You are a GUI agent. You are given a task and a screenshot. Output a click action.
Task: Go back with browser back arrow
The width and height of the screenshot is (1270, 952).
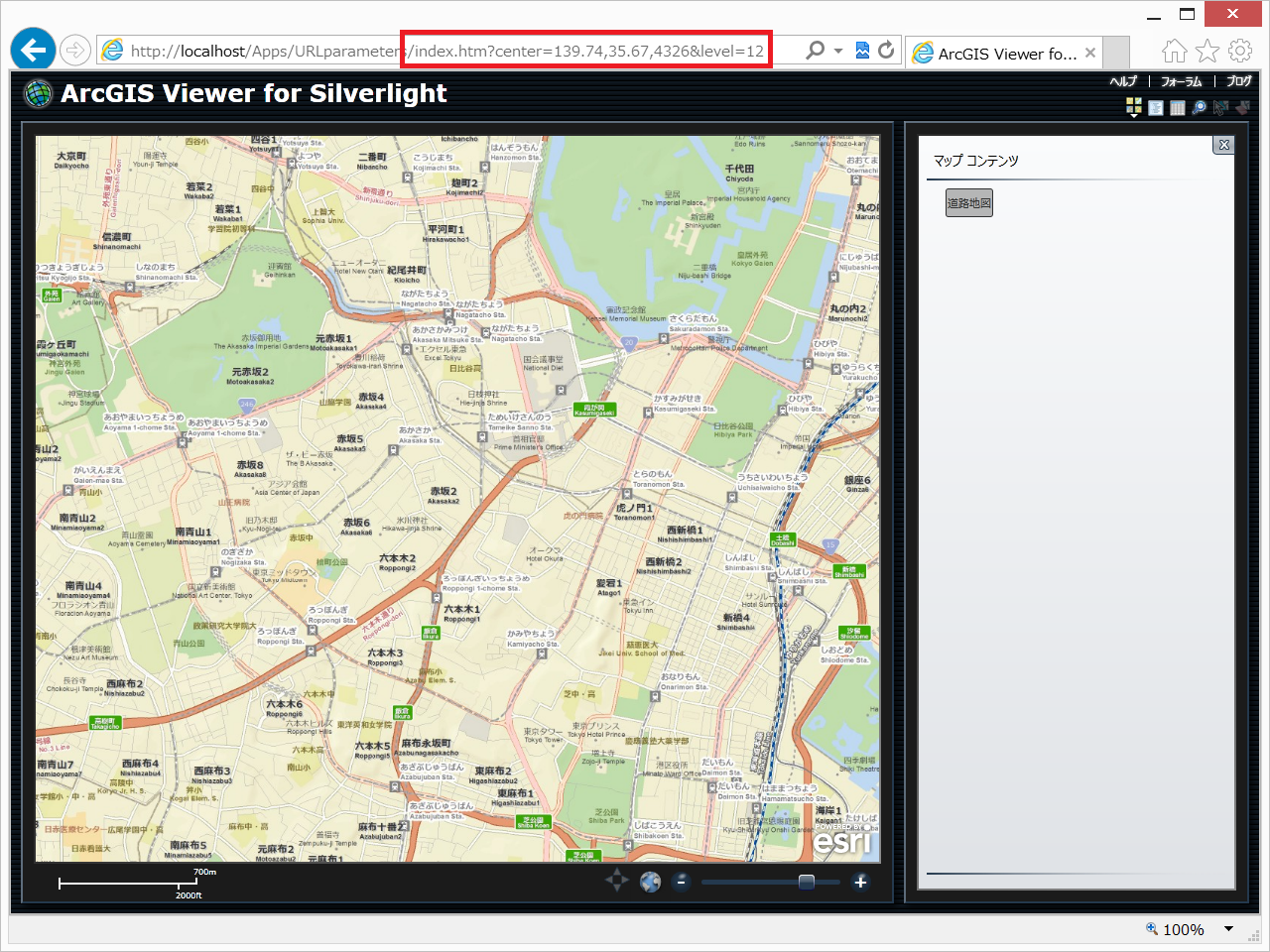coord(33,50)
